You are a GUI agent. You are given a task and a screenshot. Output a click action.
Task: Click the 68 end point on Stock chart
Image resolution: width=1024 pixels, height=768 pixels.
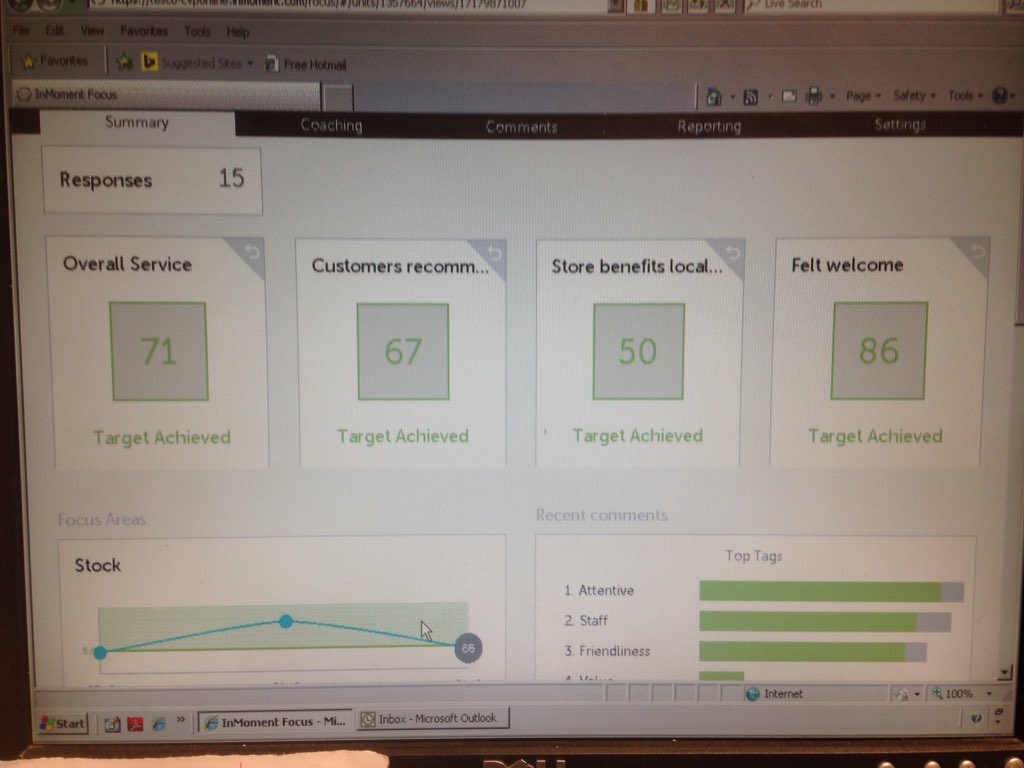[x=468, y=648]
